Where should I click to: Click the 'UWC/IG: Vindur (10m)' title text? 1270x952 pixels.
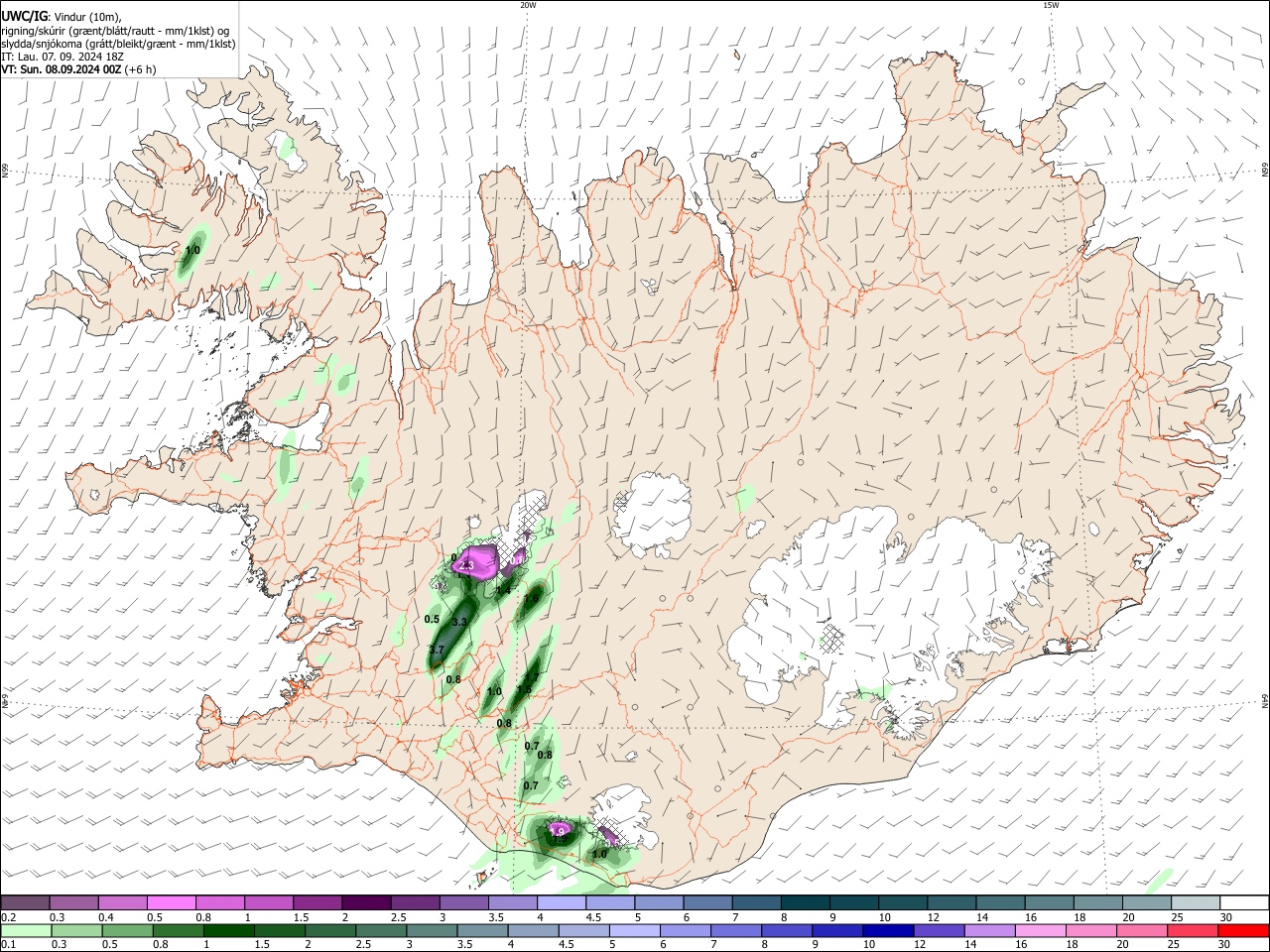[x=62, y=16]
